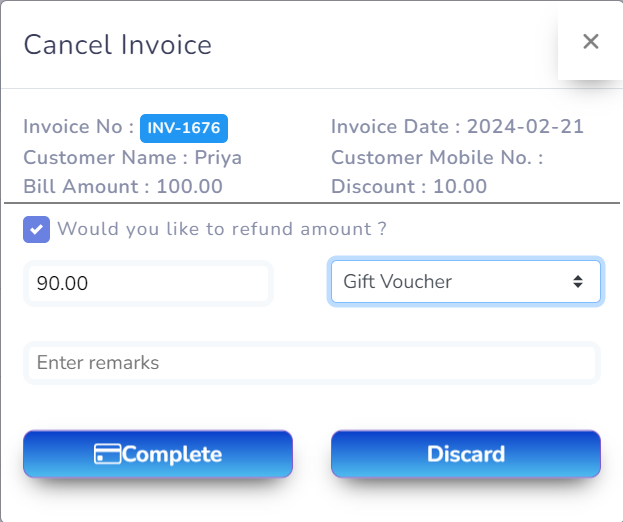This screenshot has width=623, height=522.
Task: Click into the Enter remarks field
Action: (311, 363)
